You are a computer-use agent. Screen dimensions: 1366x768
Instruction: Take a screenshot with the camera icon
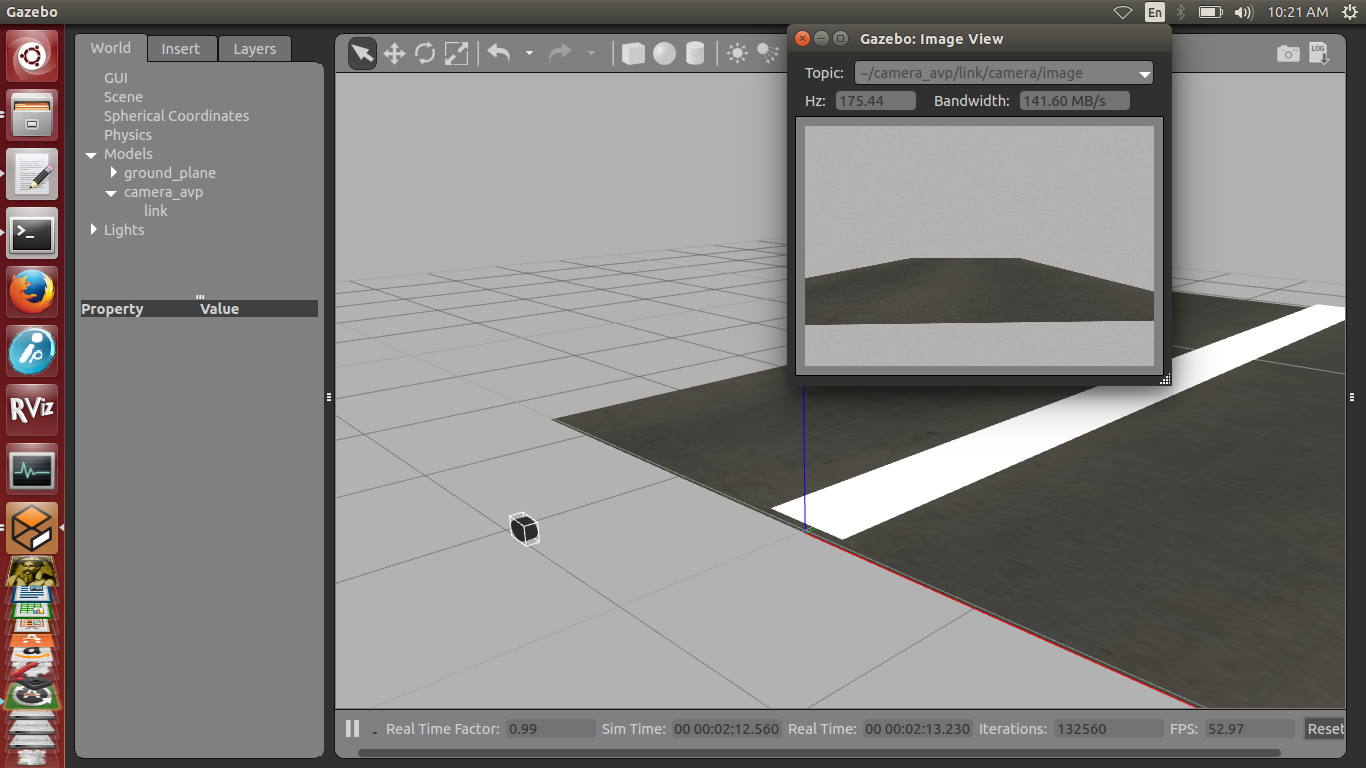(1288, 53)
